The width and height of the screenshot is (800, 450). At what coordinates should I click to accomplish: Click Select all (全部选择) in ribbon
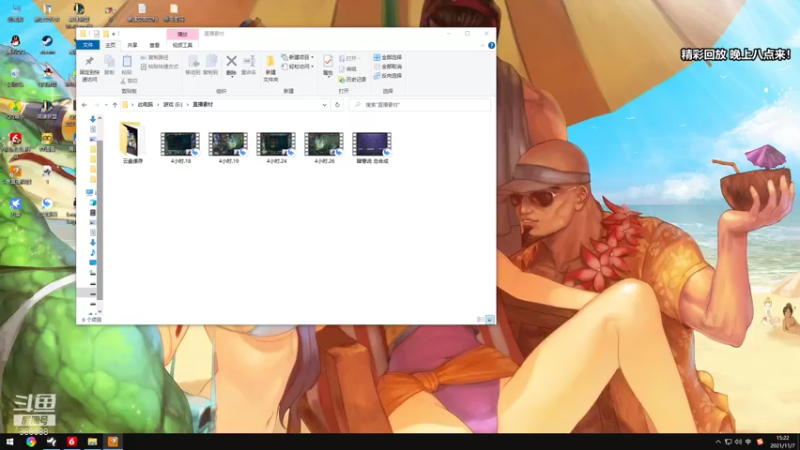tap(388, 57)
